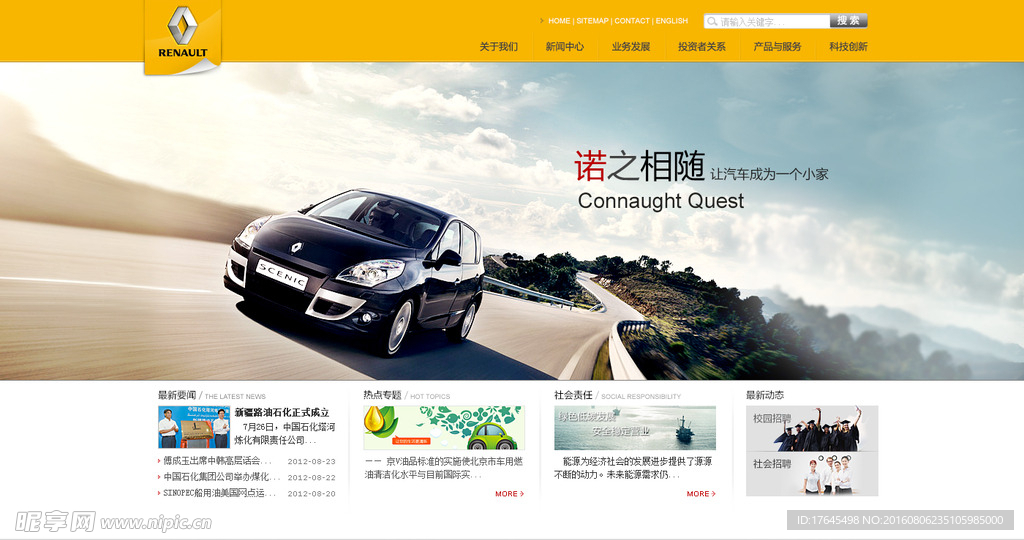Open the HOME link
The width and height of the screenshot is (1024, 540).
coord(559,21)
